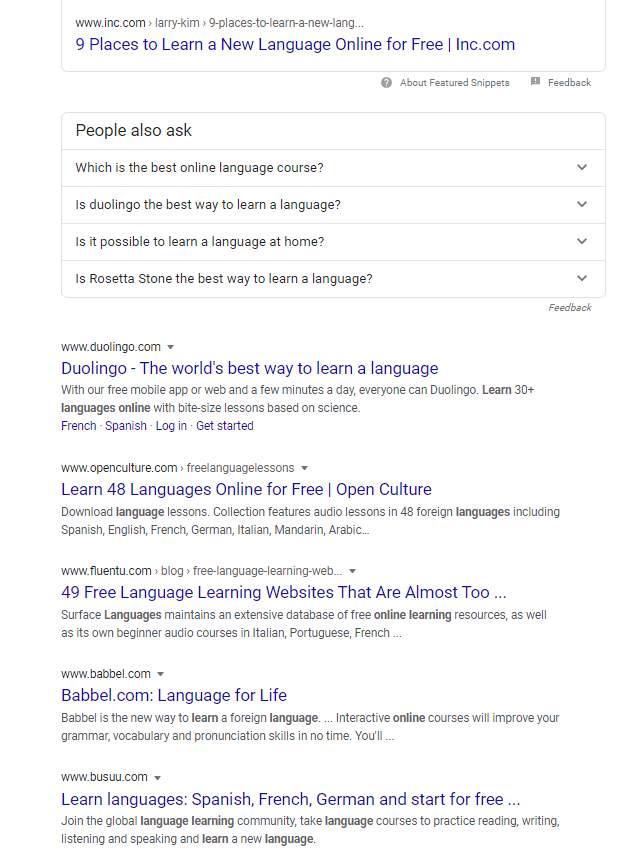This screenshot has width=631, height=856.
Task: Click the Feedback flag icon
Action: [x=535, y=82]
